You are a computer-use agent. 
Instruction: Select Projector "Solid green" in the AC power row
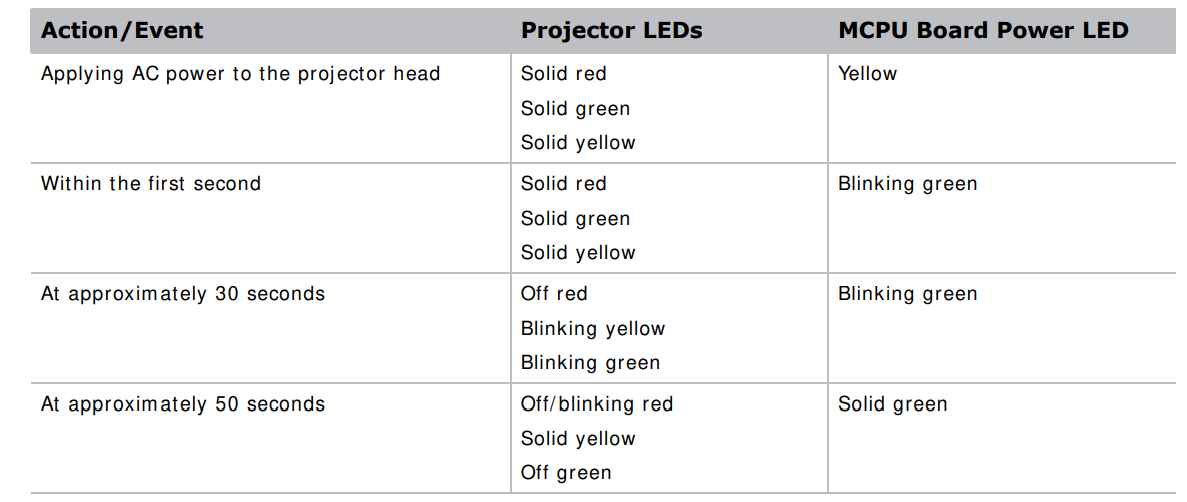pos(575,109)
